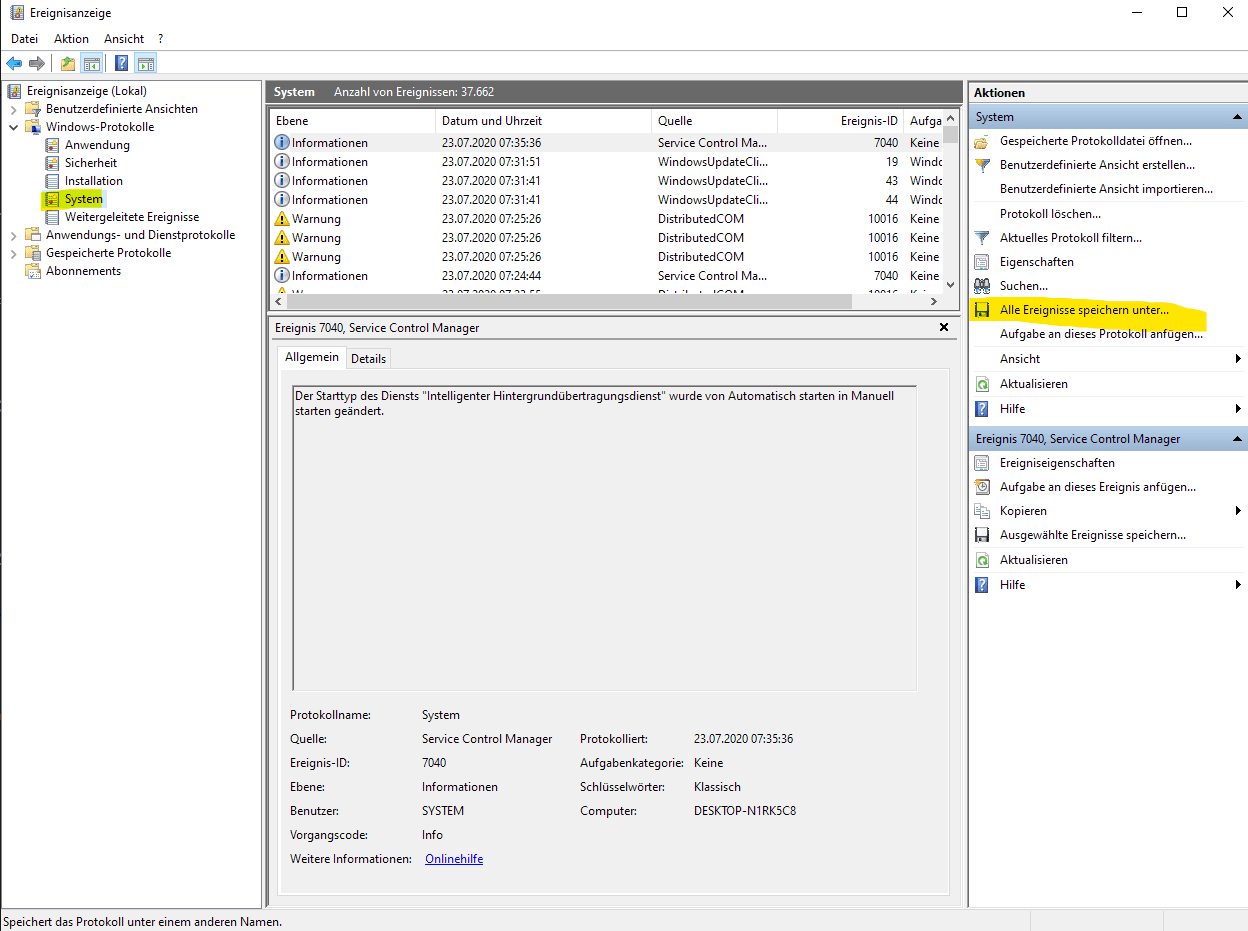This screenshot has height=931, width=1248.
Task: Click the blue Back arrow toolbar icon
Action: pyautogui.click(x=14, y=64)
